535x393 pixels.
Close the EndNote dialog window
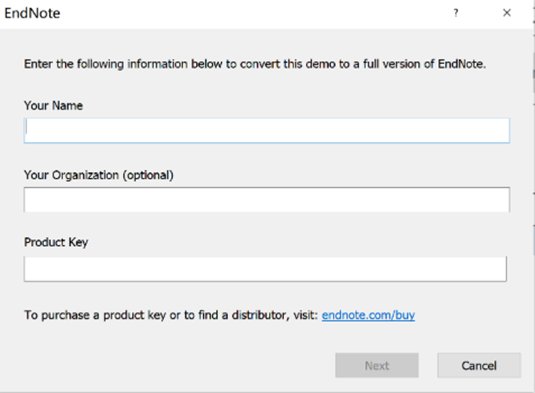[507, 13]
